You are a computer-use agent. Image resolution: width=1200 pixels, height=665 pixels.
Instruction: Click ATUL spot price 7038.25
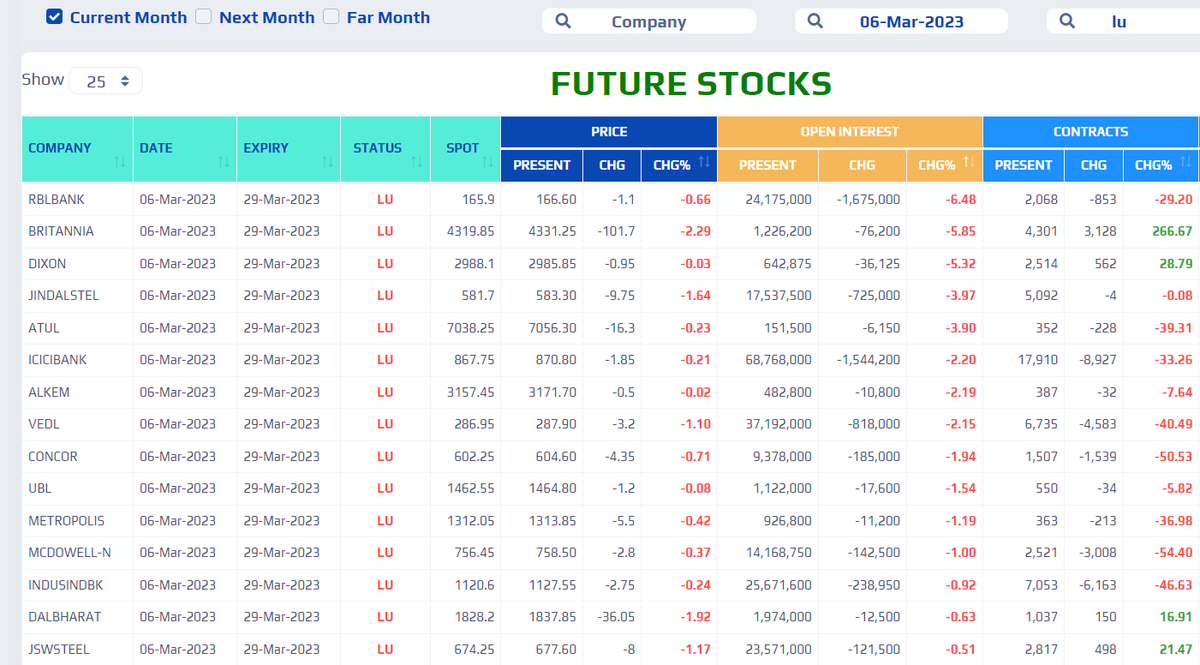point(470,328)
